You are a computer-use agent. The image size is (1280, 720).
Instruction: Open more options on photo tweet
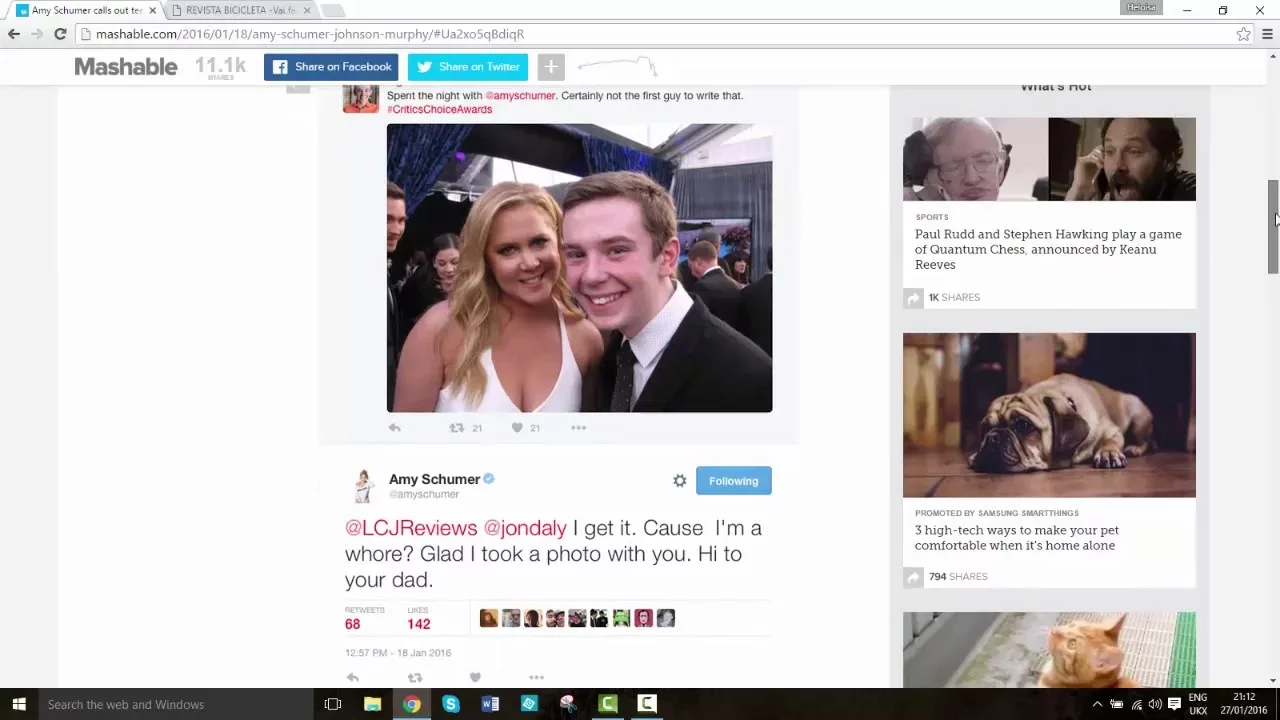(x=578, y=428)
